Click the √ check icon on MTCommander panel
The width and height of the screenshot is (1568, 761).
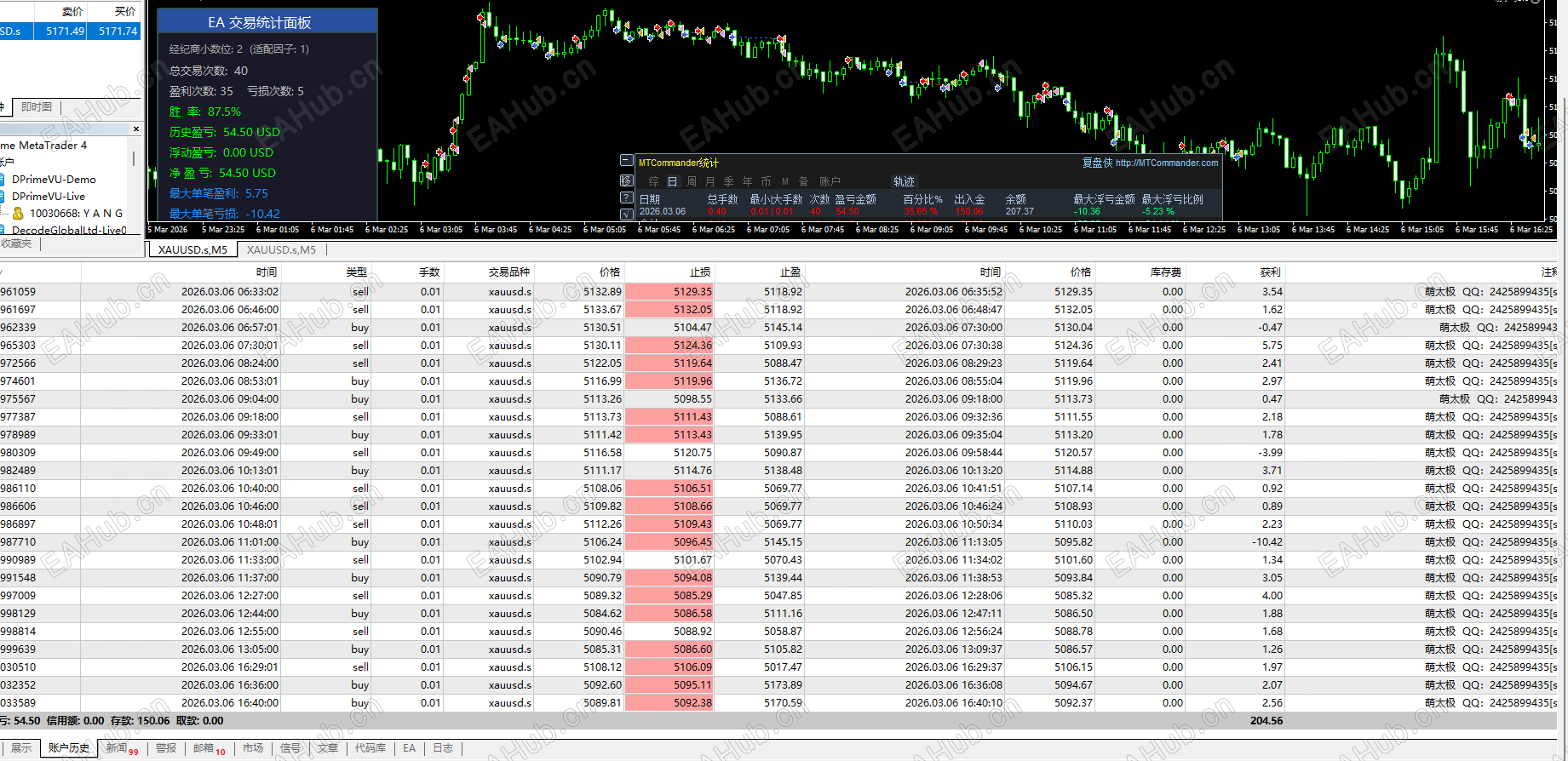[x=627, y=215]
